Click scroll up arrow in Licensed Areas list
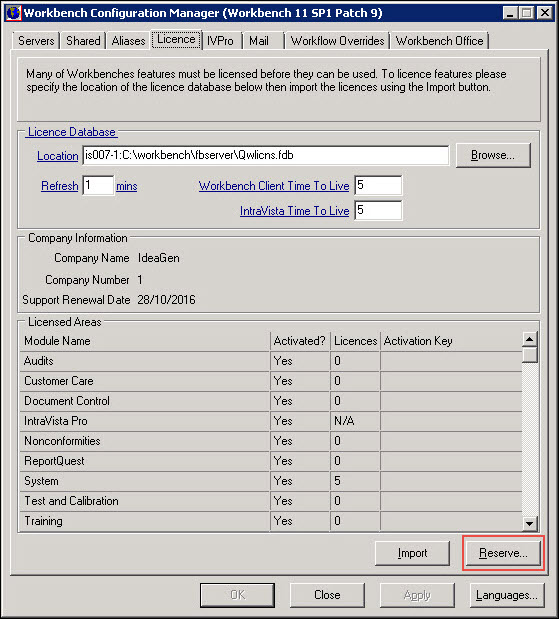The image size is (559, 619). (x=529, y=339)
